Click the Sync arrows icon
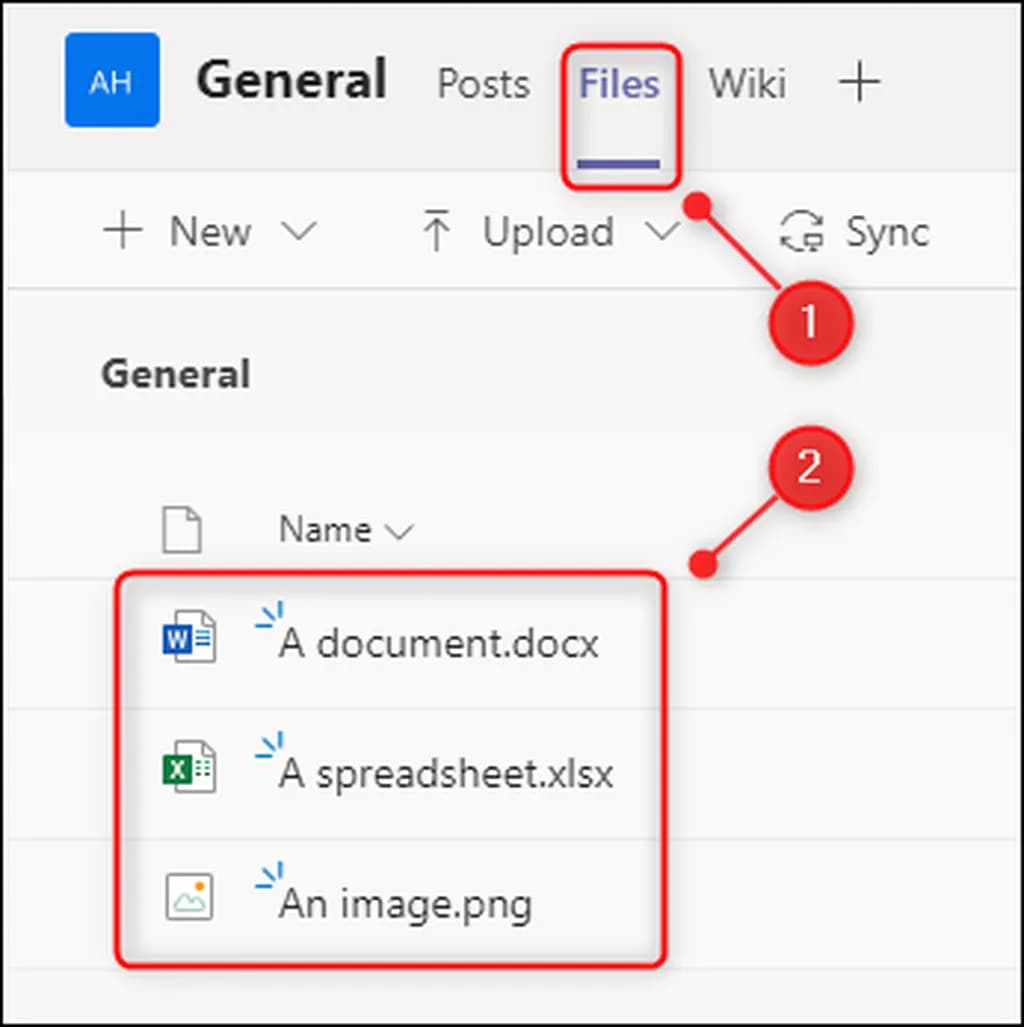The image size is (1024, 1027). tap(802, 231)
